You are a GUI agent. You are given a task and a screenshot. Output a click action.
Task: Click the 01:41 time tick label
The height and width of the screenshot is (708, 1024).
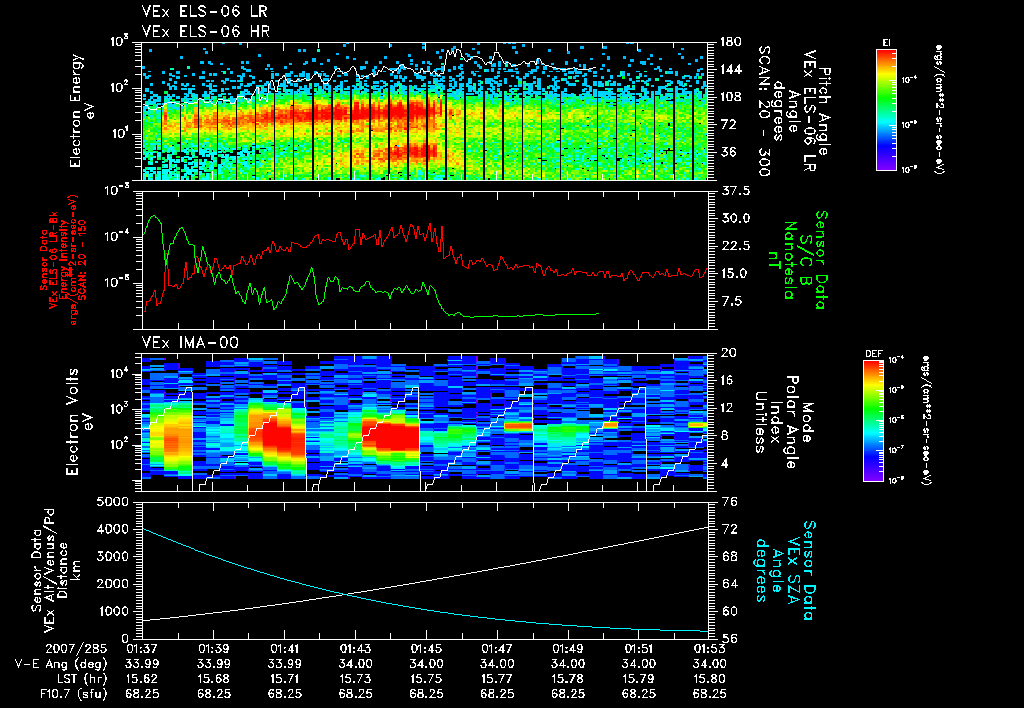(284, 649)
